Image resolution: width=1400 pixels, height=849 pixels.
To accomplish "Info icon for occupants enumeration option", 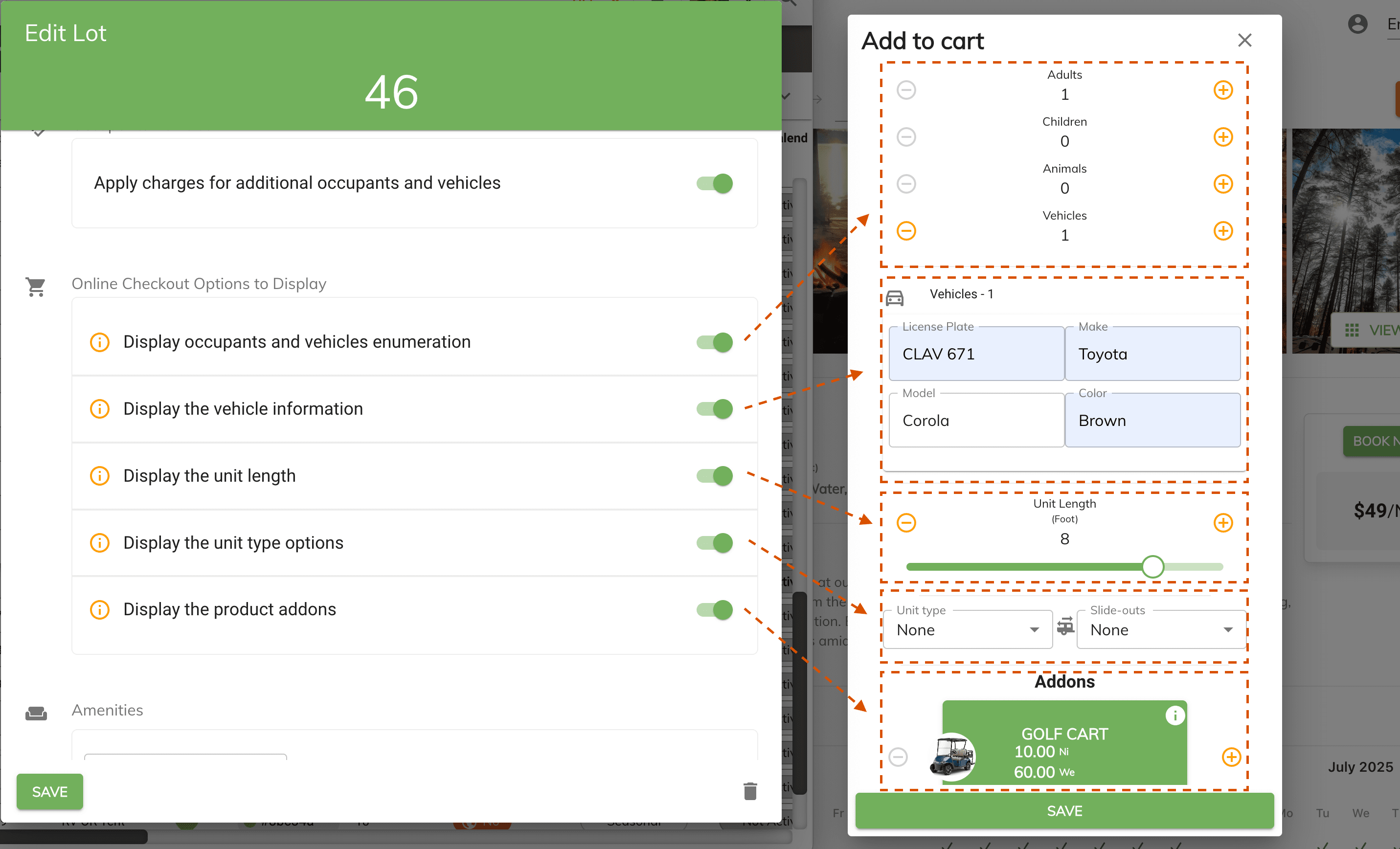I will (x=99, y=342).
